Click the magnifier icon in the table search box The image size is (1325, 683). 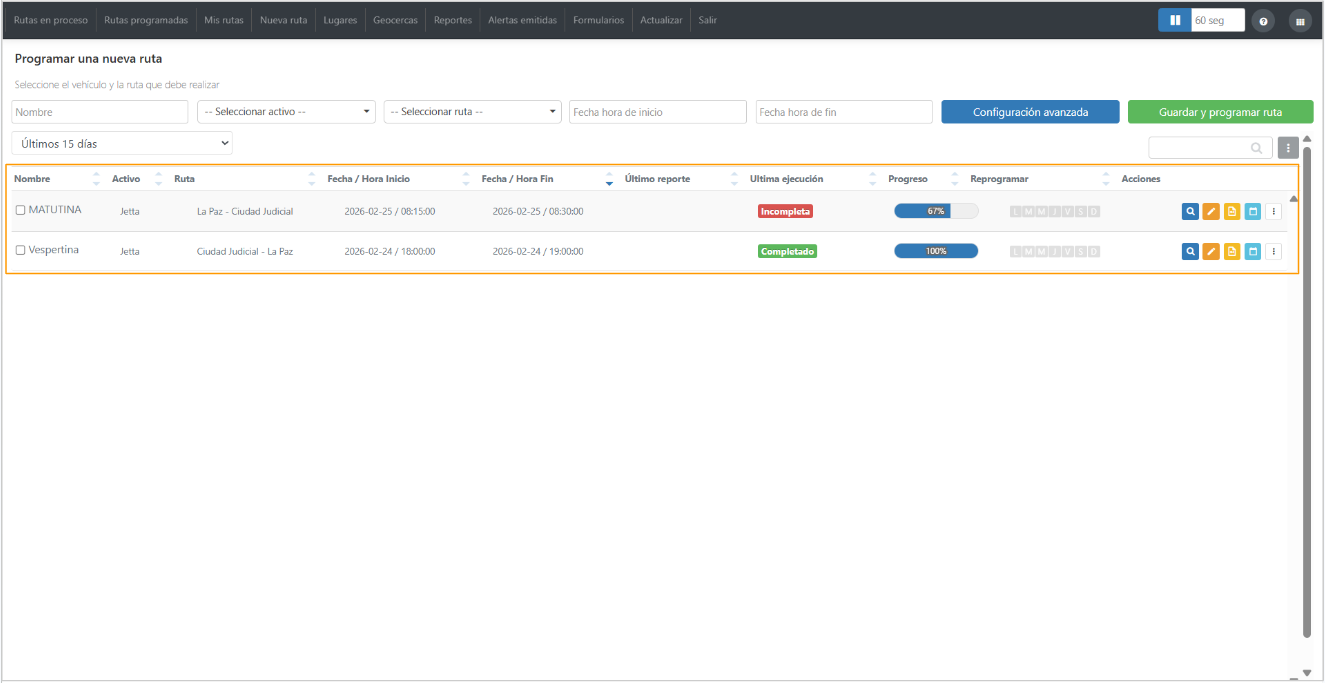(1256, 148)
